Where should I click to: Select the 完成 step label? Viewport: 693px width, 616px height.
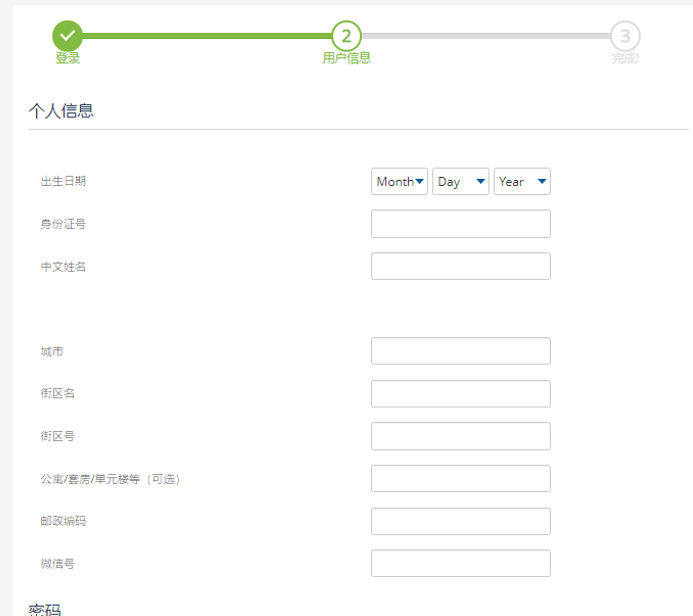click(x=625, y=58)
